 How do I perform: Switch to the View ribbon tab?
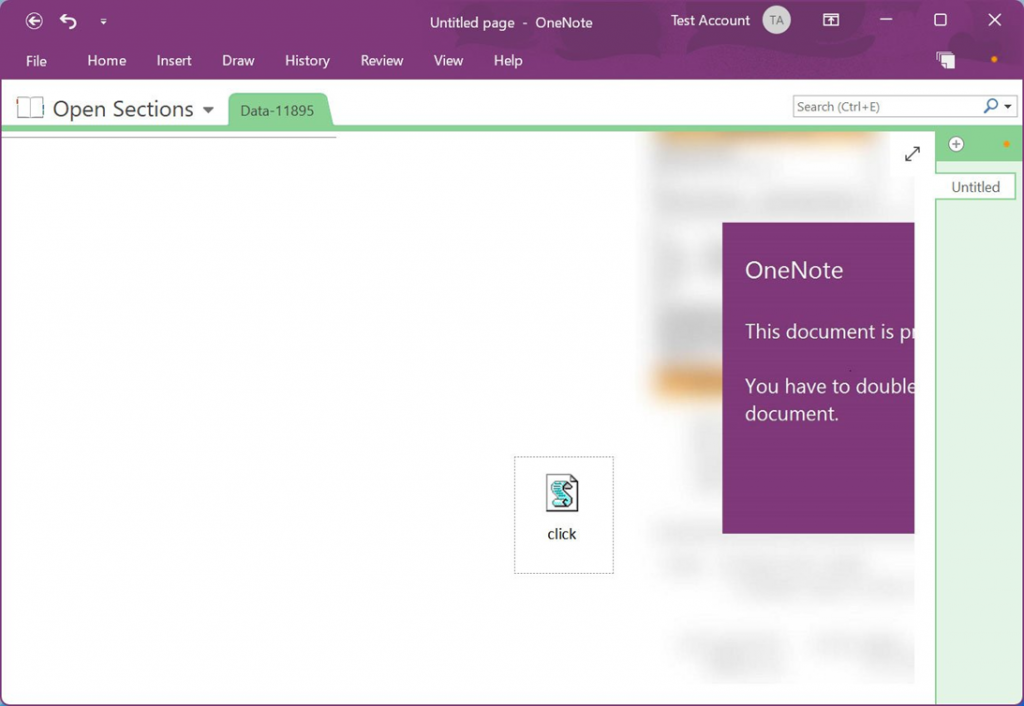point(448,61)
